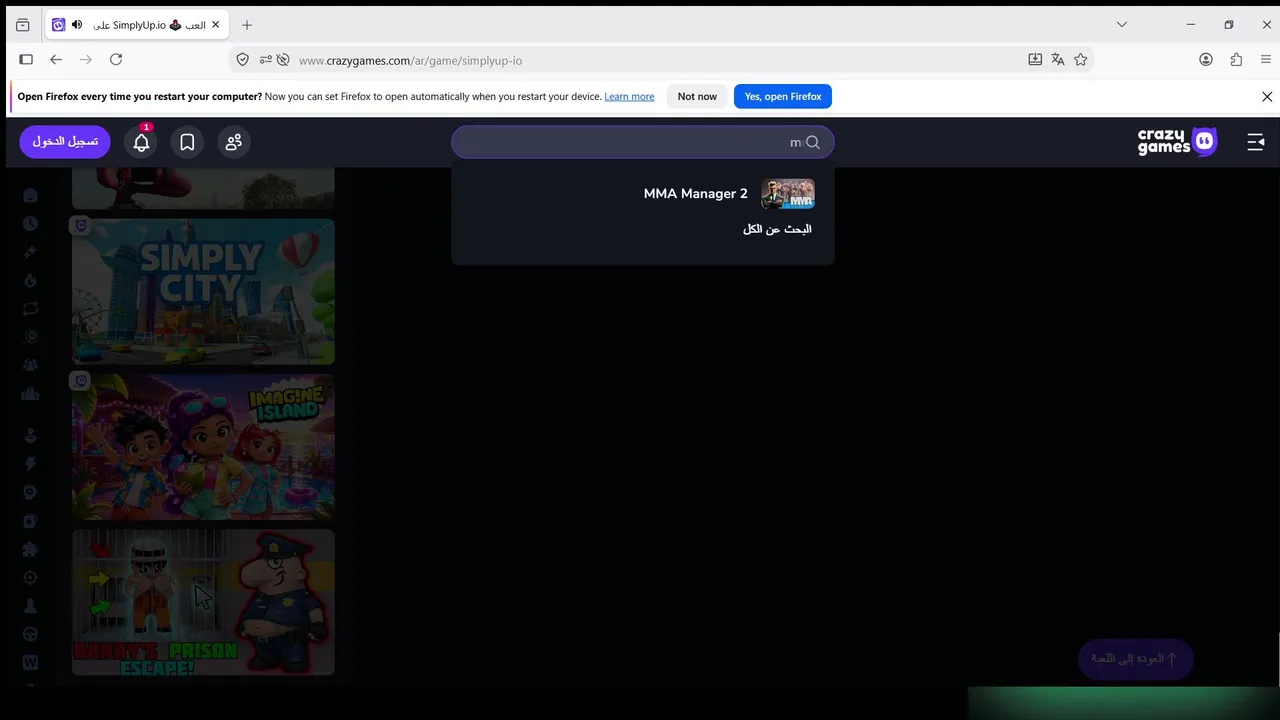This screenshot has height=720, width=1280.
Task: Open tracking protection shield in address bar
Action: coord(242,60)
